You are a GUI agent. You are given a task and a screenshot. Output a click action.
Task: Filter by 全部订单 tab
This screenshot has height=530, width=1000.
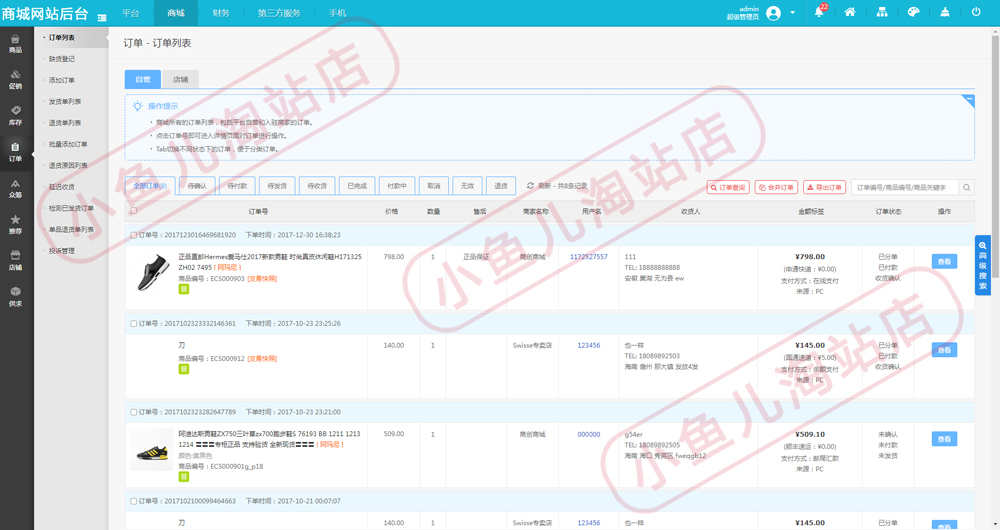pos(150,186)
